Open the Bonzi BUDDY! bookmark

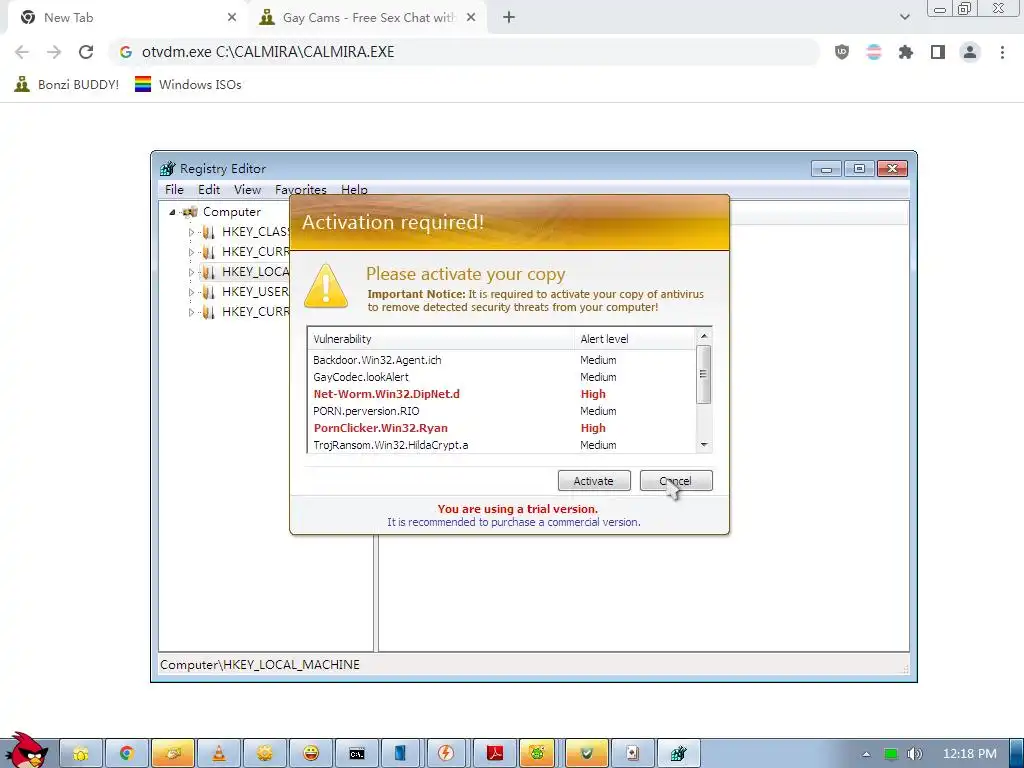pos(67,84)
